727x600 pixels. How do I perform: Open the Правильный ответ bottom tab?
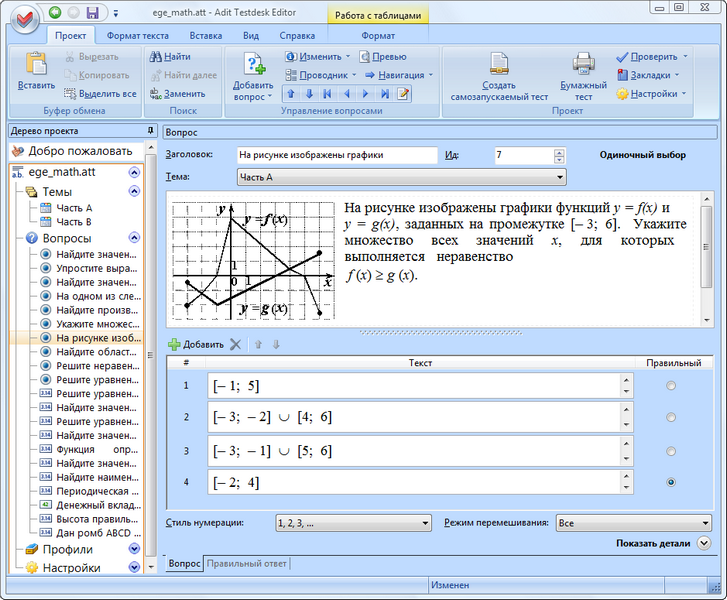click(246, 564)
